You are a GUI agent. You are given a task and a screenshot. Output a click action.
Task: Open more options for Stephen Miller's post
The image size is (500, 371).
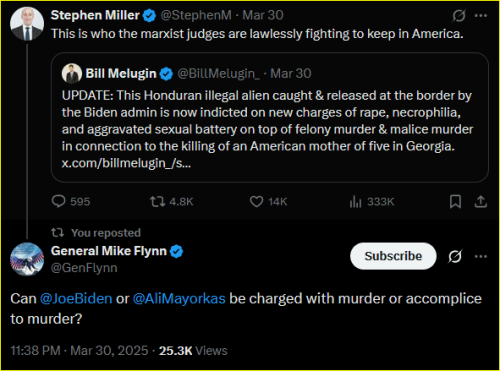(x=481, y=16)
